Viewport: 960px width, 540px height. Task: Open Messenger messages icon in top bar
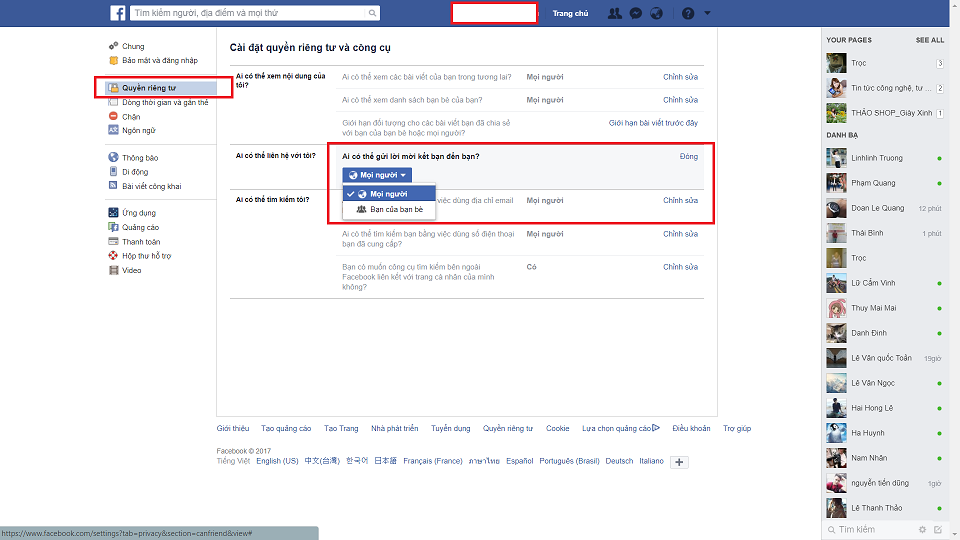(636, 13)
